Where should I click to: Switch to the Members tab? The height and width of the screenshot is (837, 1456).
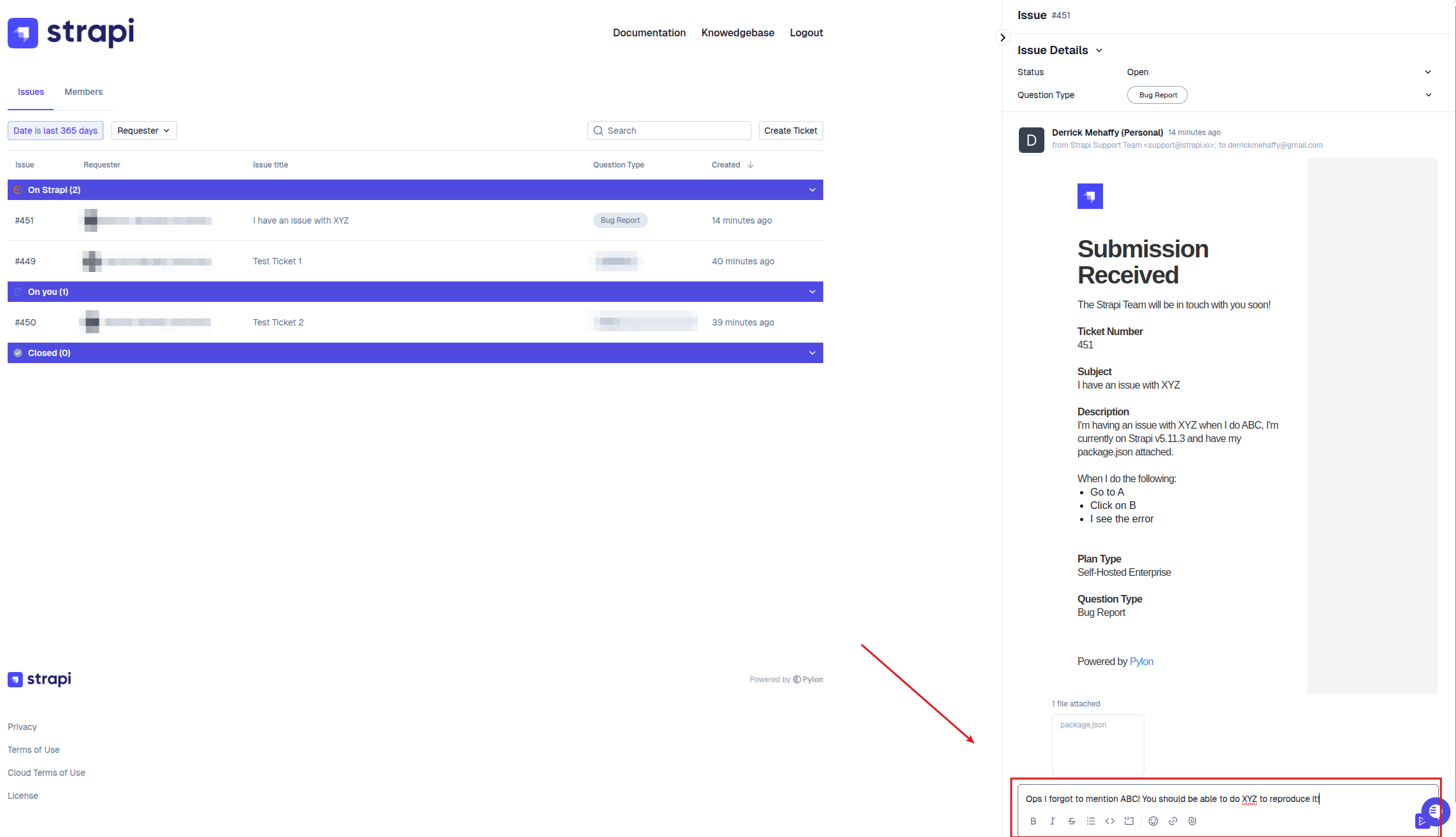[83, 92]
